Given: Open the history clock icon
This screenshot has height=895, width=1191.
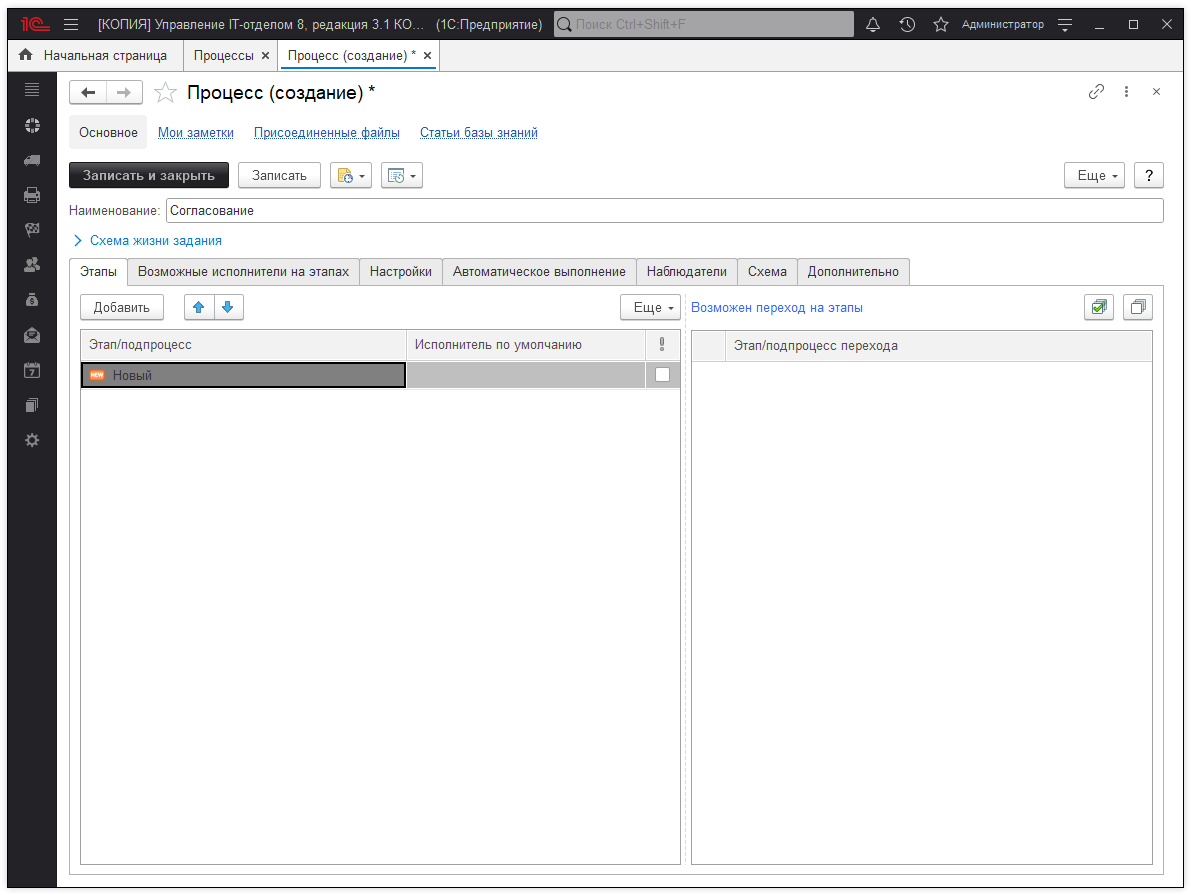Looking at the screenshot, I should 907,25.
